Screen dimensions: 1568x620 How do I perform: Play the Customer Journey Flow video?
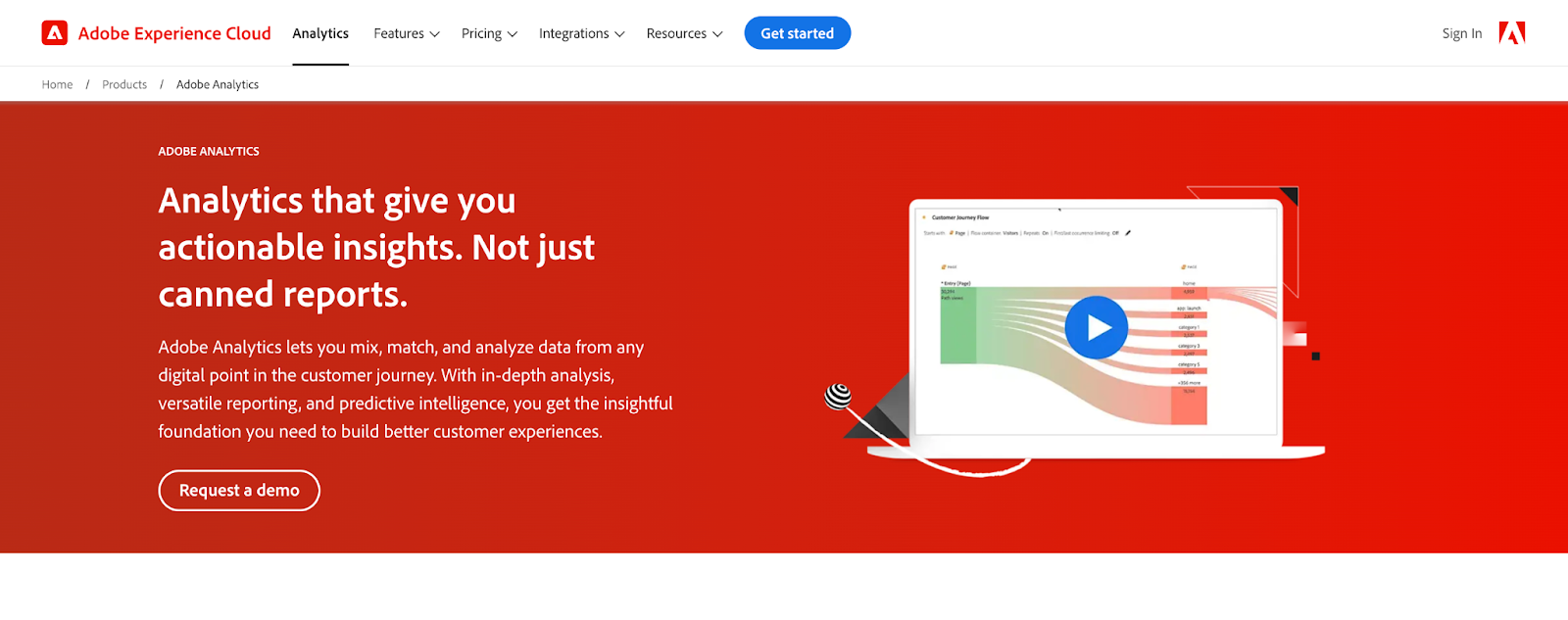pos(1096,327)
